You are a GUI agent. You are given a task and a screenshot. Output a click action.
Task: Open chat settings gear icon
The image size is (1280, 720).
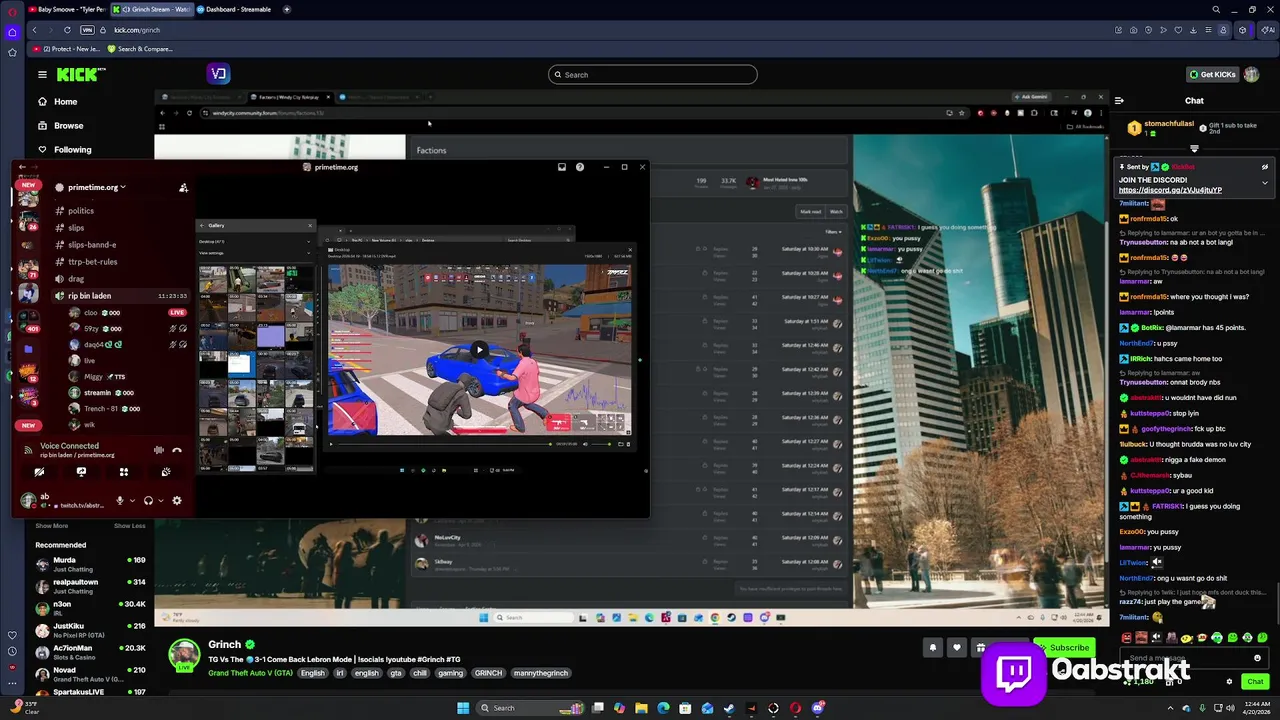(1229, 681)
